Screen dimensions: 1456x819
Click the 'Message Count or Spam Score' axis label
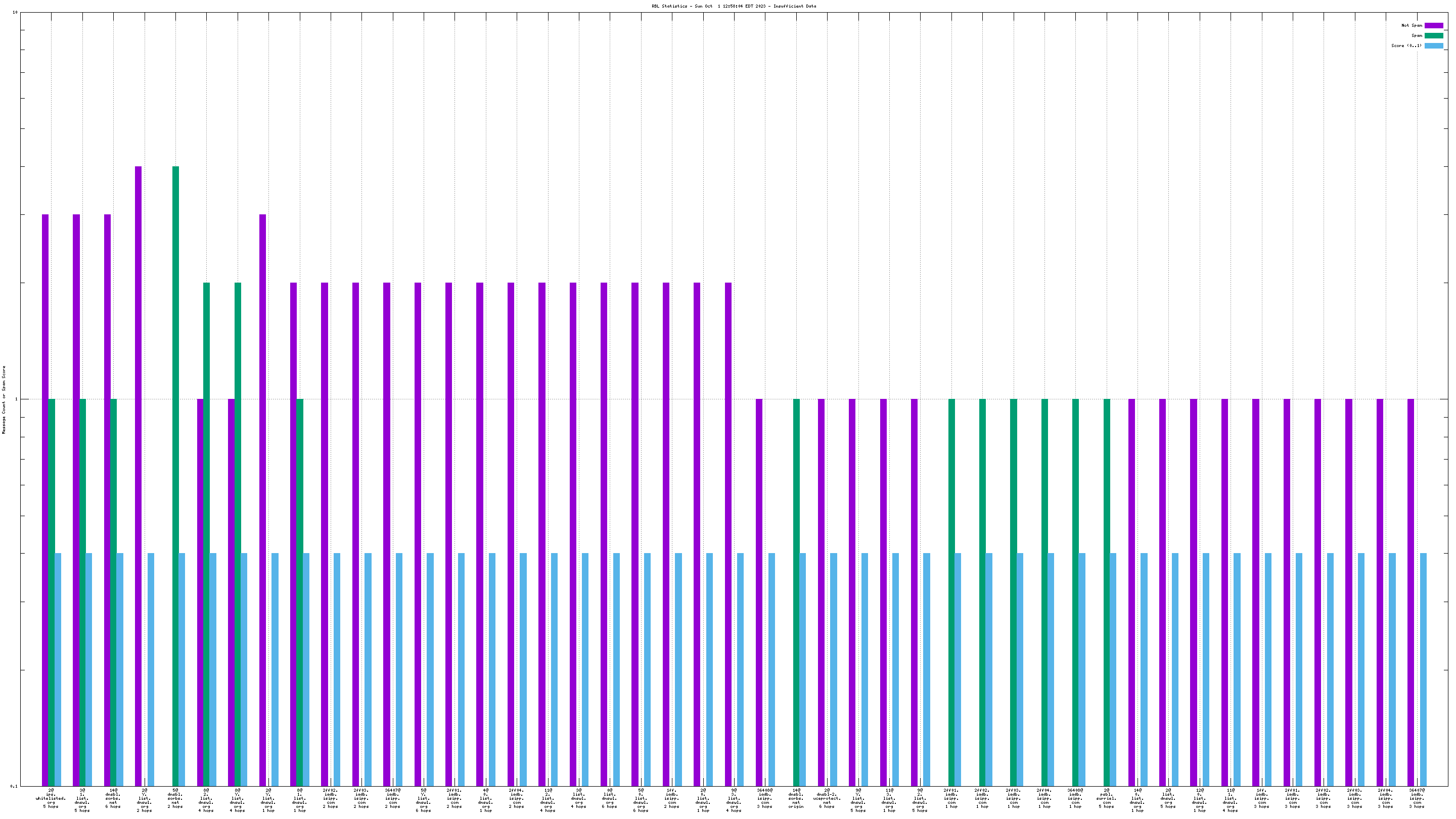tap(4, 399)
